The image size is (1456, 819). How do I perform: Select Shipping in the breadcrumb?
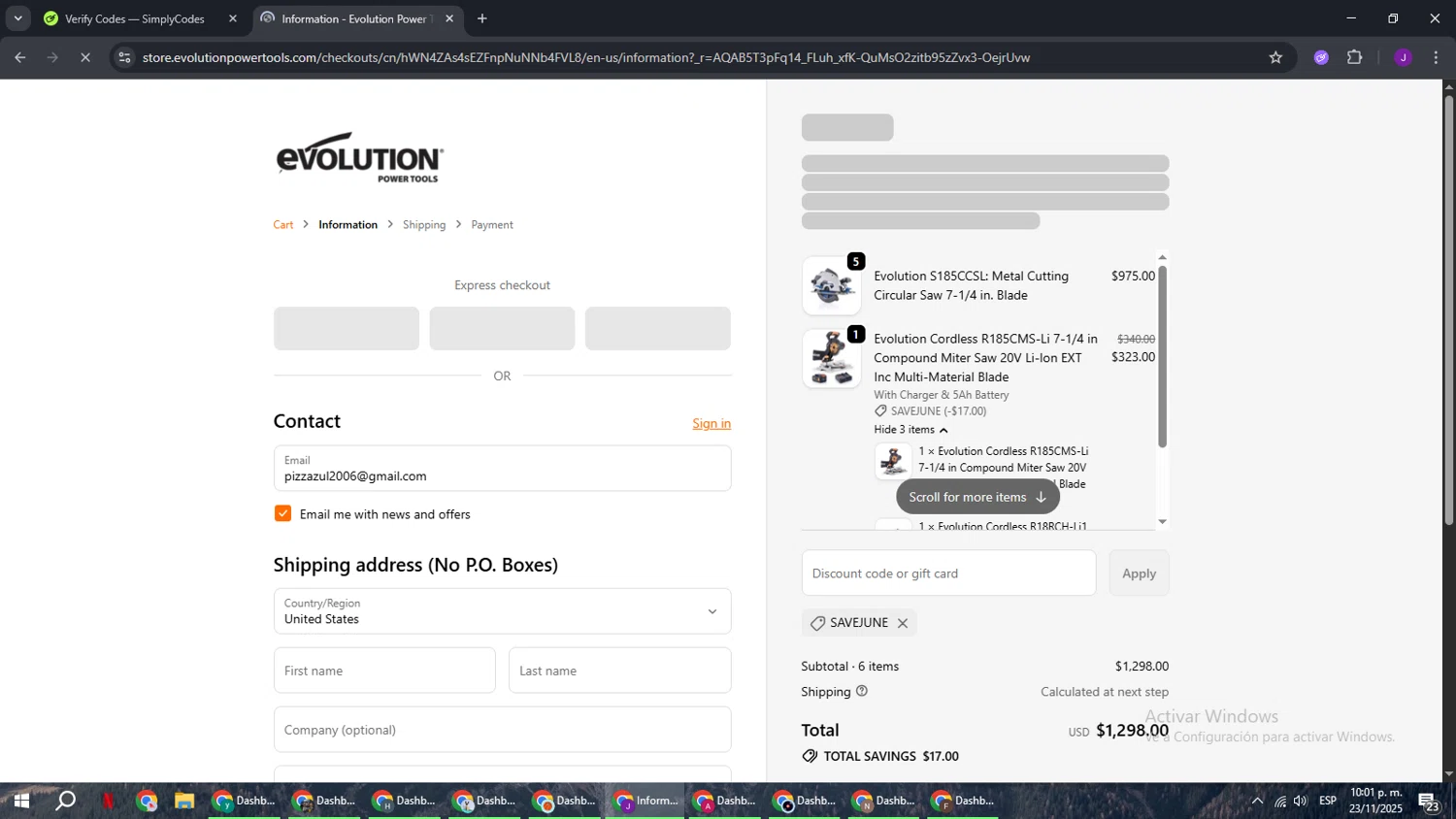(x=424, y=224)
